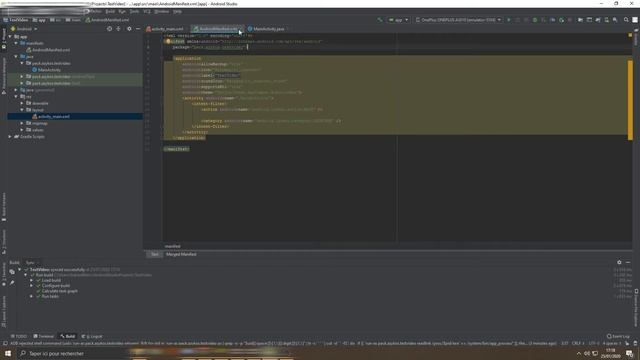Switch to Merged Manifest tab
The image size is (640, 360).
[x=181, y=254]
